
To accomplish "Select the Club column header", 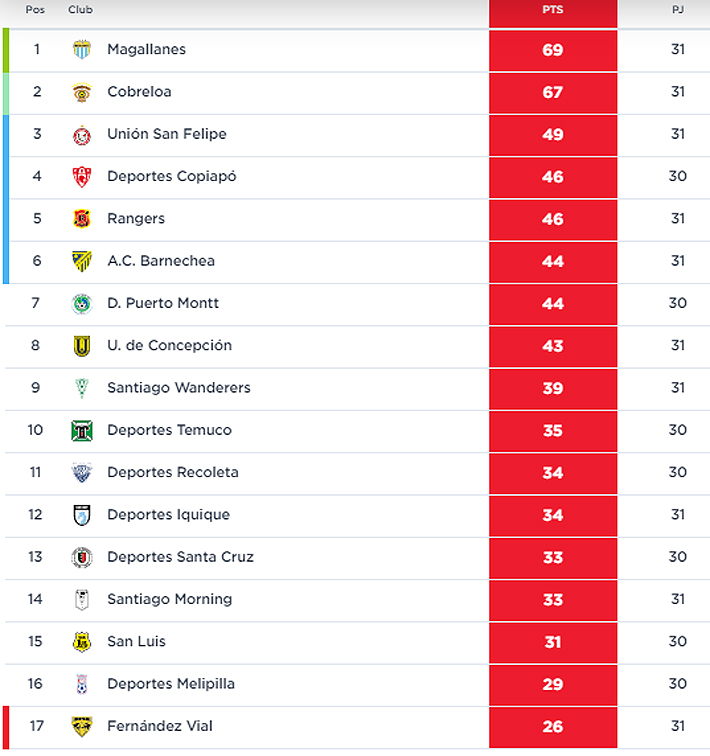I will click(x=80, y=10).
